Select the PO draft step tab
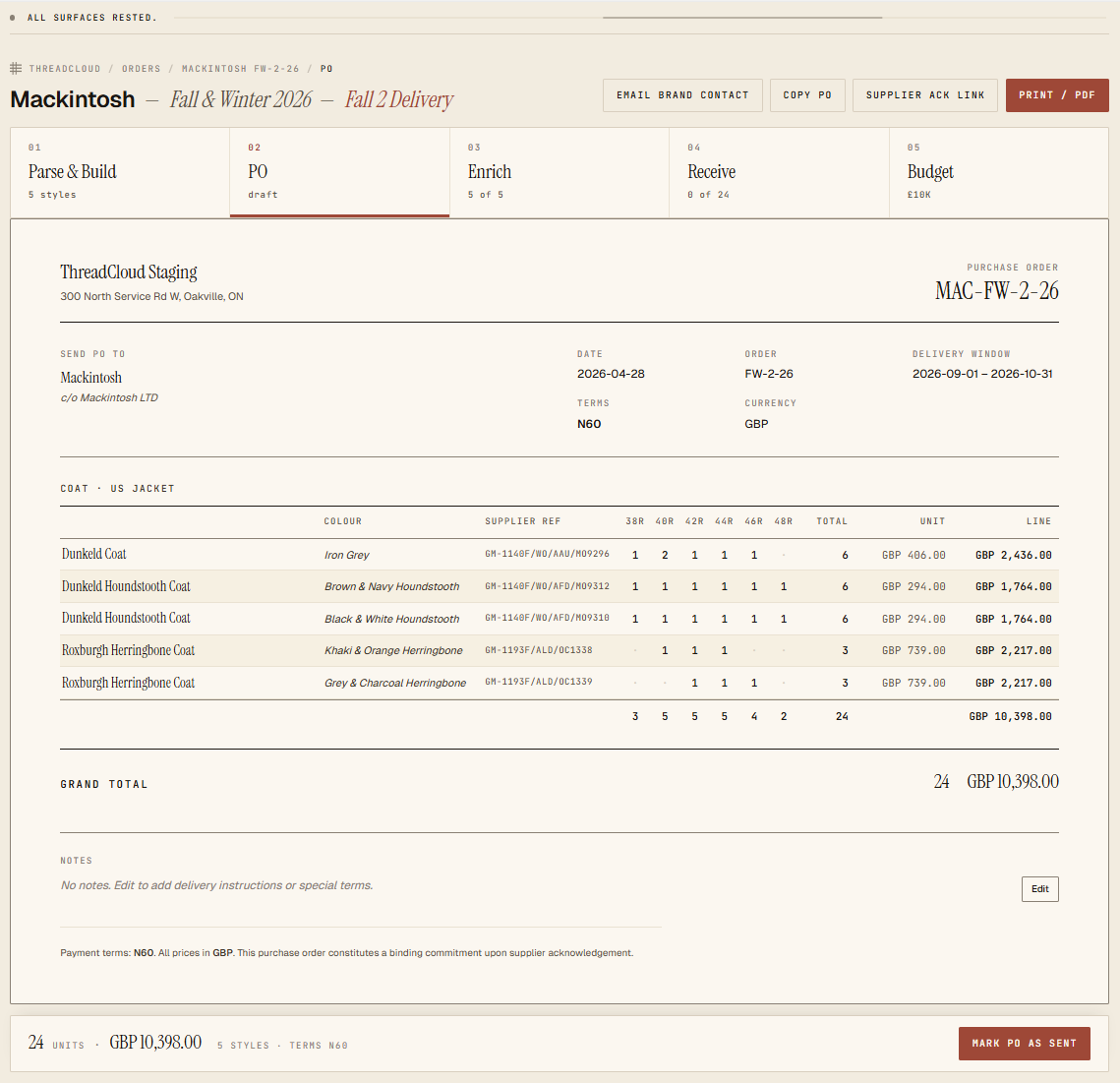1120x1083 pixels. [340, 172]
